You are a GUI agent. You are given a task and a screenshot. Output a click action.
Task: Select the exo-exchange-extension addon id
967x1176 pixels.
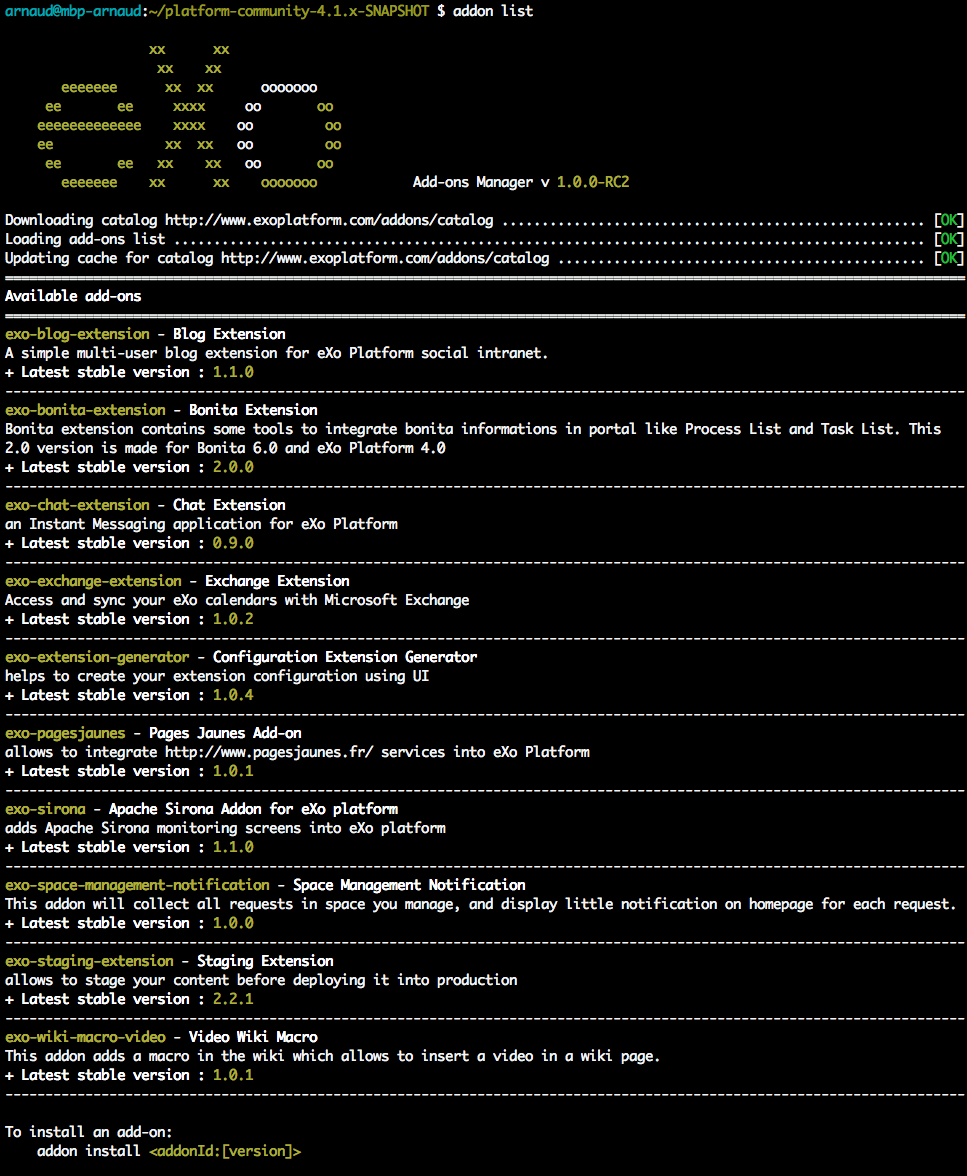click(x=93, y=581)
